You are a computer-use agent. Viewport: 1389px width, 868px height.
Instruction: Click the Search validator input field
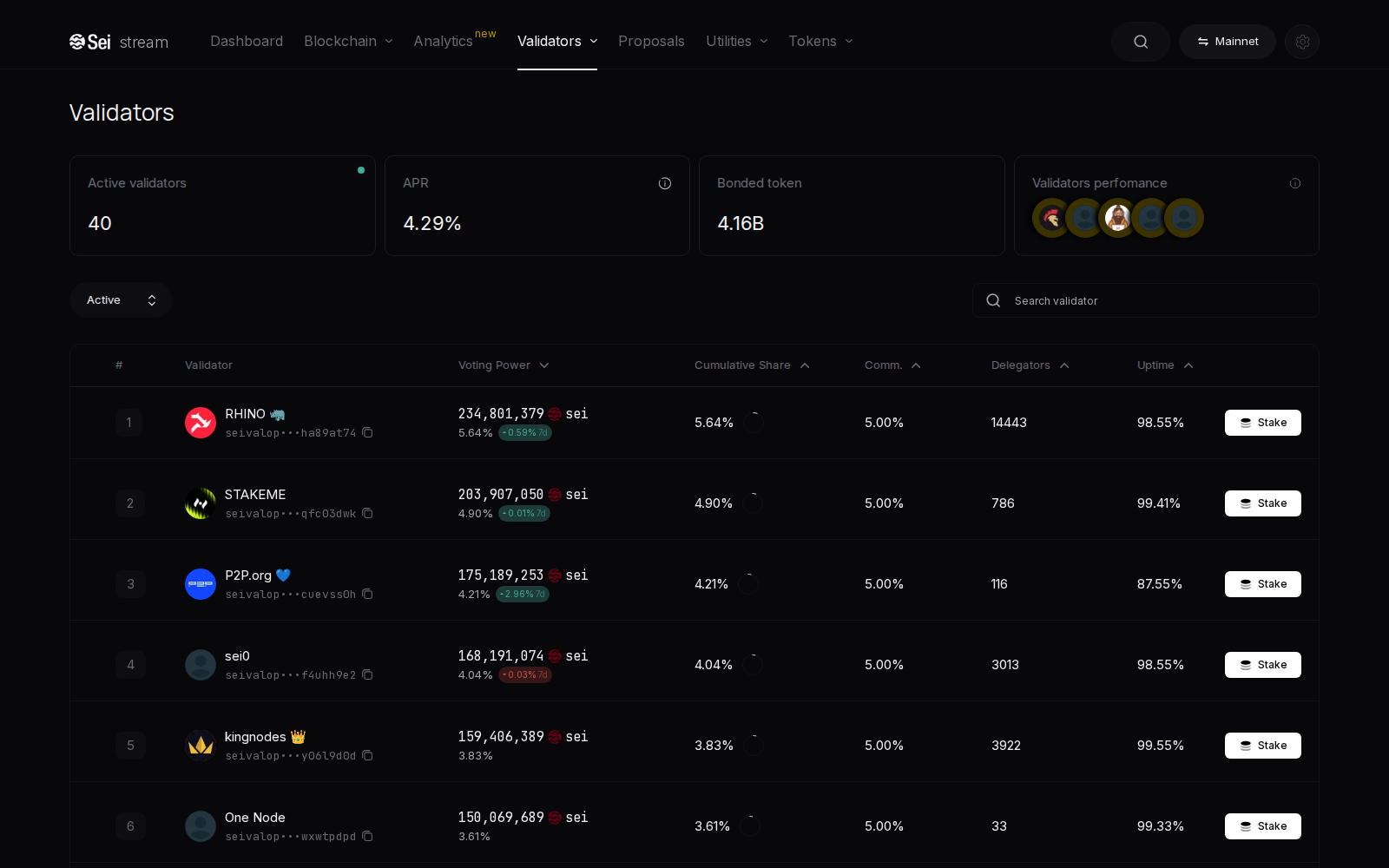[x=1146, y=300]
